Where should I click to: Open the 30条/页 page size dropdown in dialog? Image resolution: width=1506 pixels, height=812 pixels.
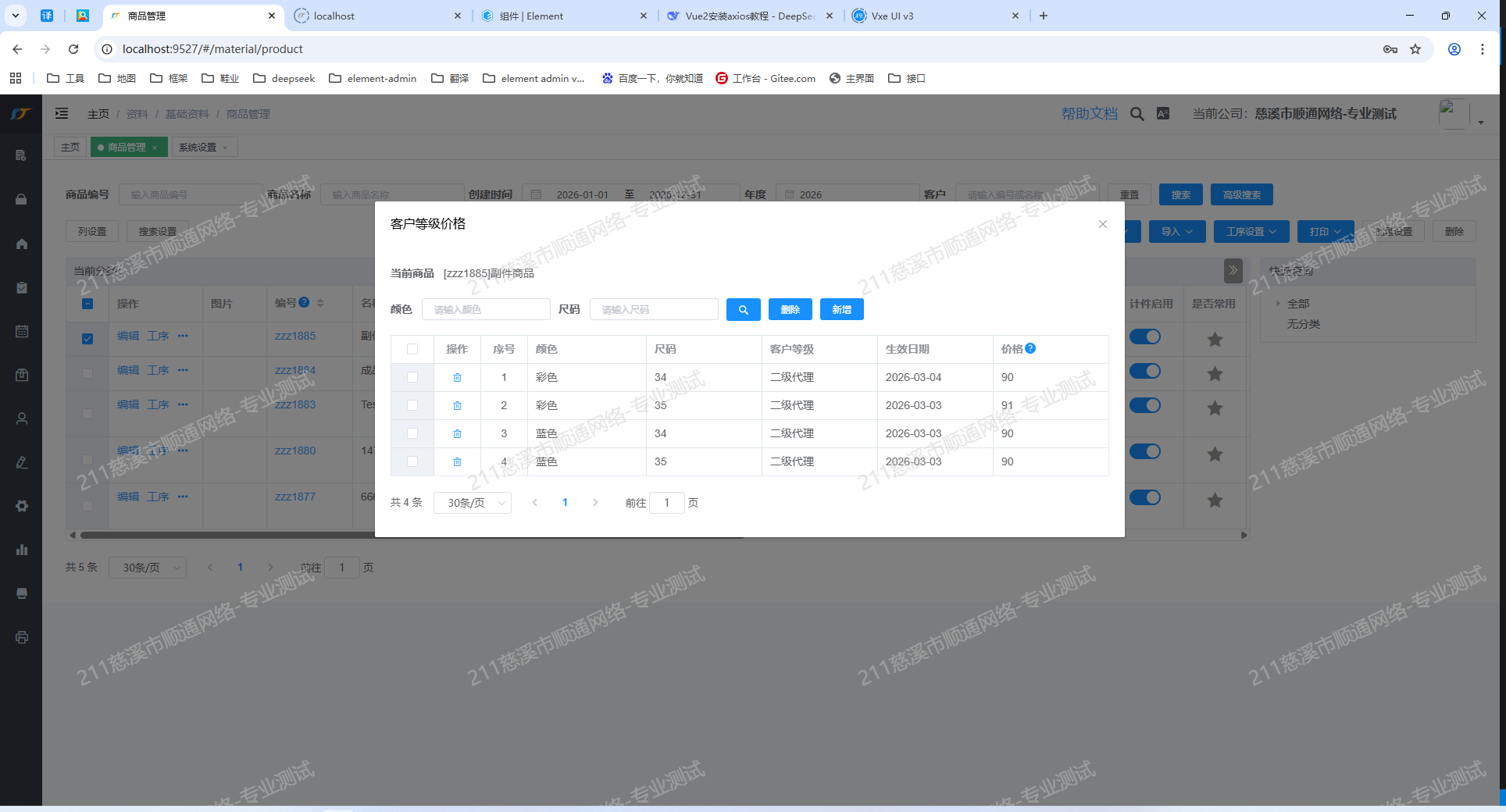(473, 503)
